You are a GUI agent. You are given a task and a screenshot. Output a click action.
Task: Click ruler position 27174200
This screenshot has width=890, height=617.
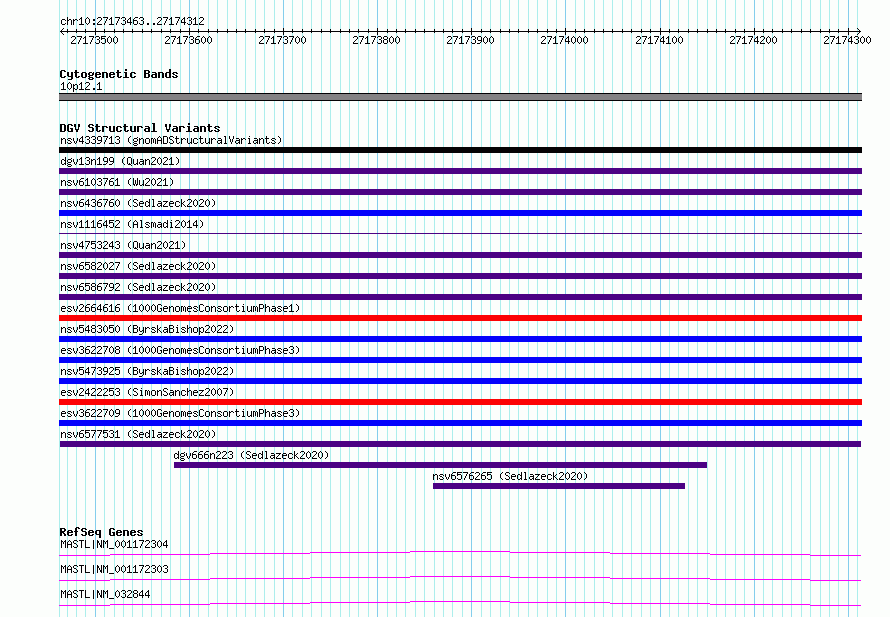[x=753, y=40]
